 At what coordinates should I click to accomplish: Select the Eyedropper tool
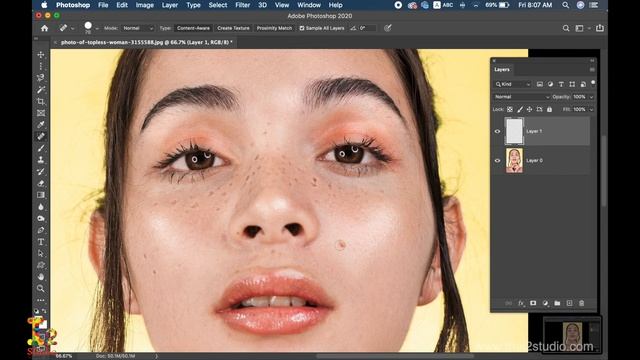tap(41, 124)
